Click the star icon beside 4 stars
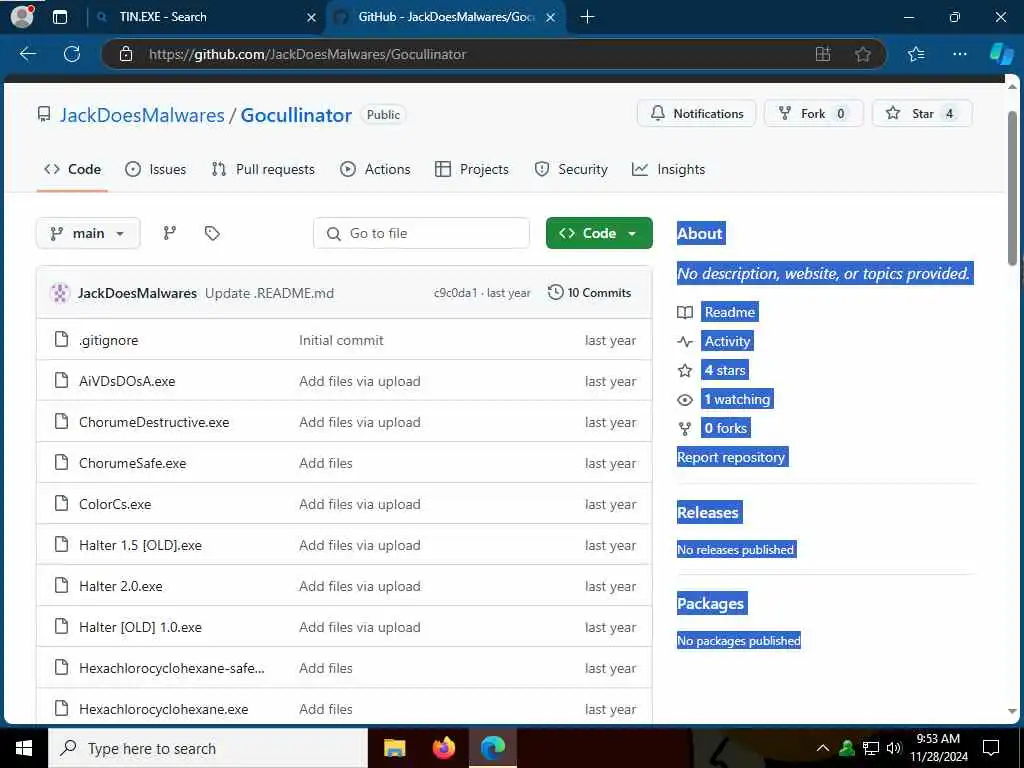This screenshot has width=1024, height=768. tap(684, 371)
